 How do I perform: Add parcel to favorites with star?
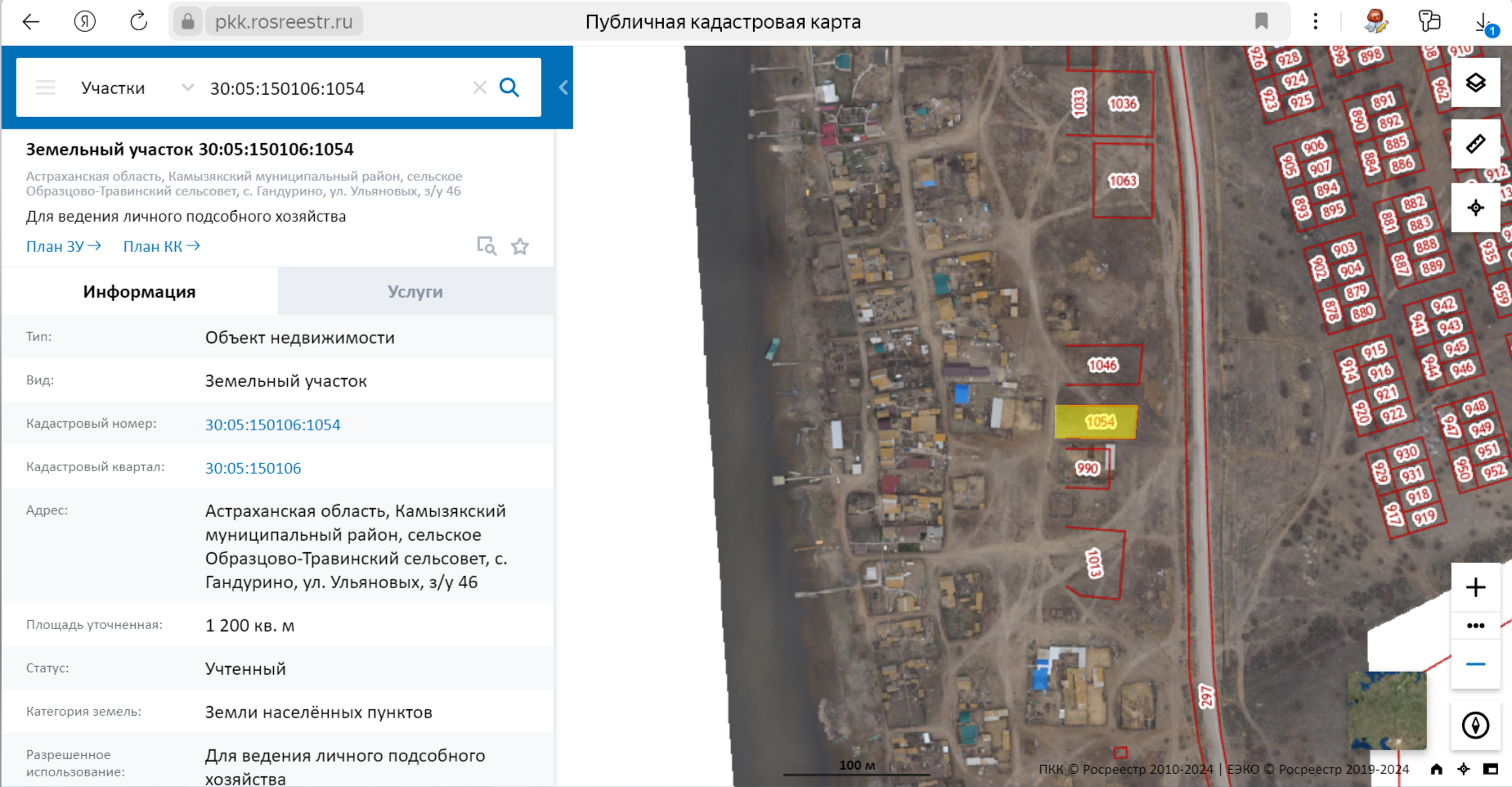[x=520, y=246]
